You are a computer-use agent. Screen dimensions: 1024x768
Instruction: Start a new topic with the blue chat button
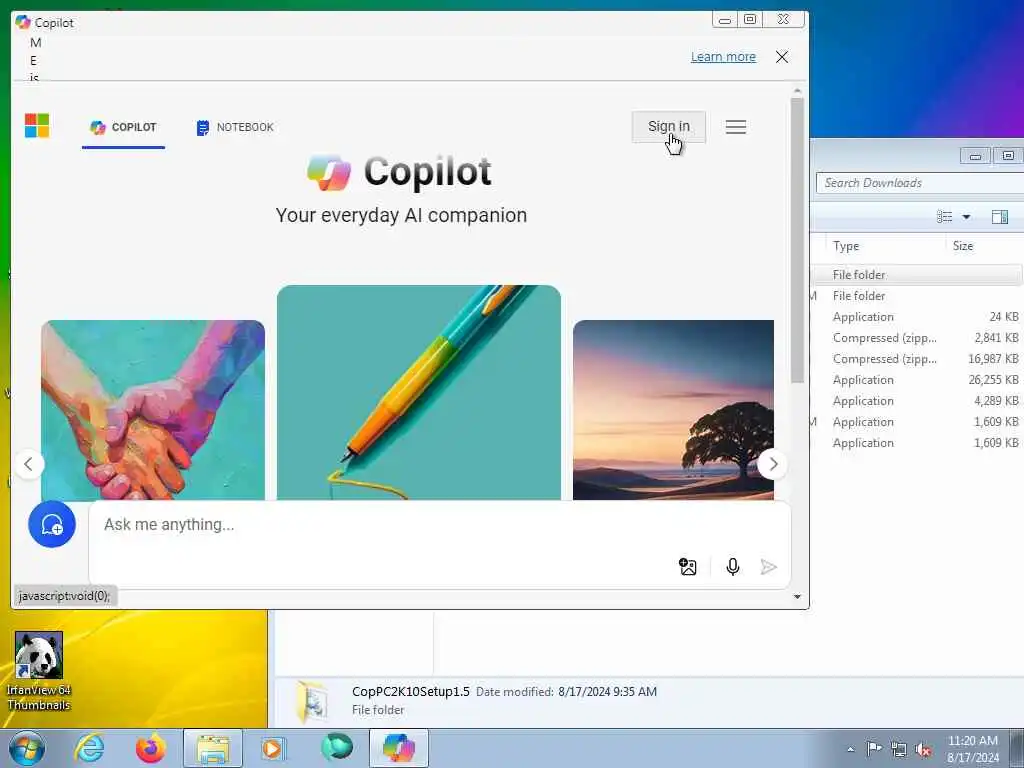click(52, 524)
